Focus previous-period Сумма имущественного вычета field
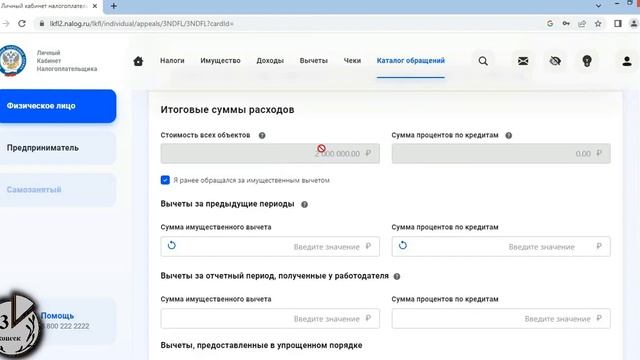This screenshot has height=360, width=640. click(270, 247)
